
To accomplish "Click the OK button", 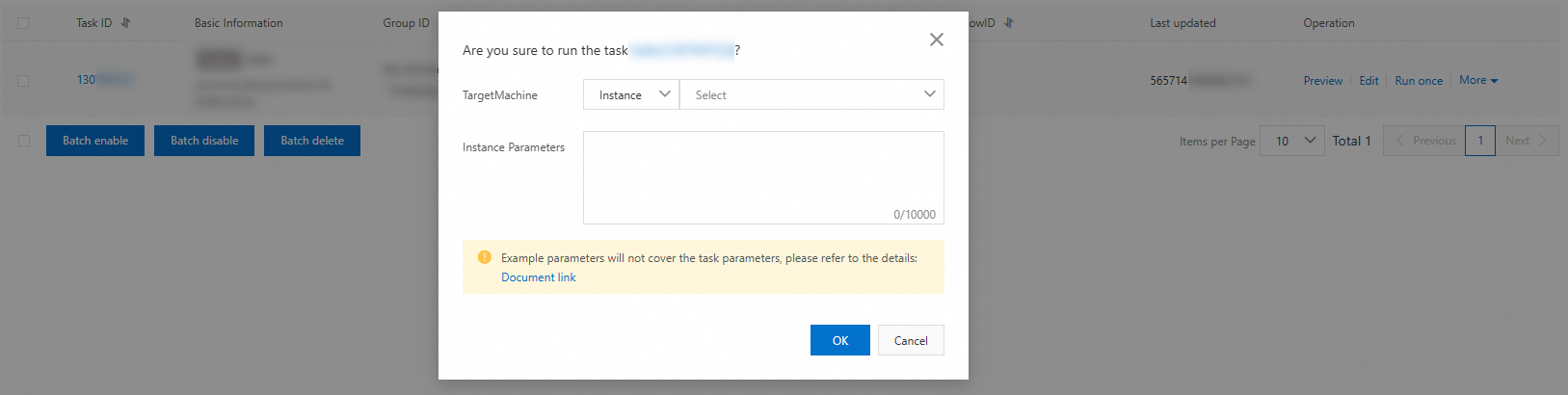I will (x=840, y=340).
